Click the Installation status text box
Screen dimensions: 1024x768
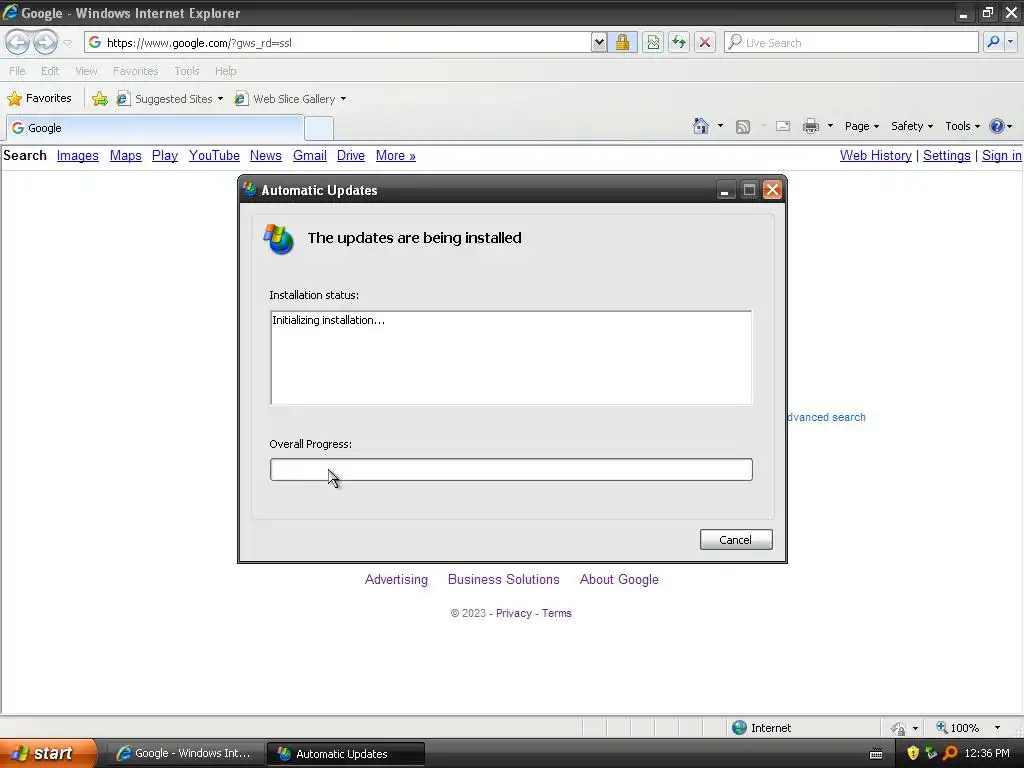click(511, 358)
